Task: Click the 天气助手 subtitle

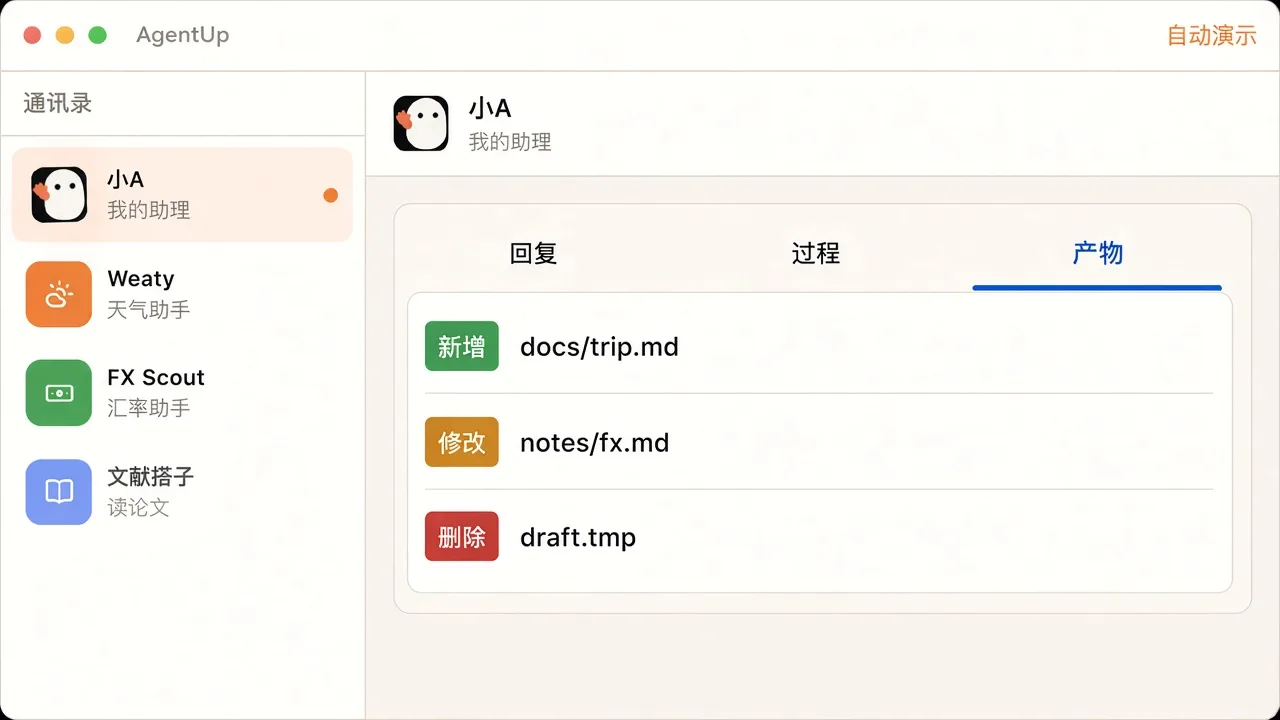Action: [x=149, y=310]
